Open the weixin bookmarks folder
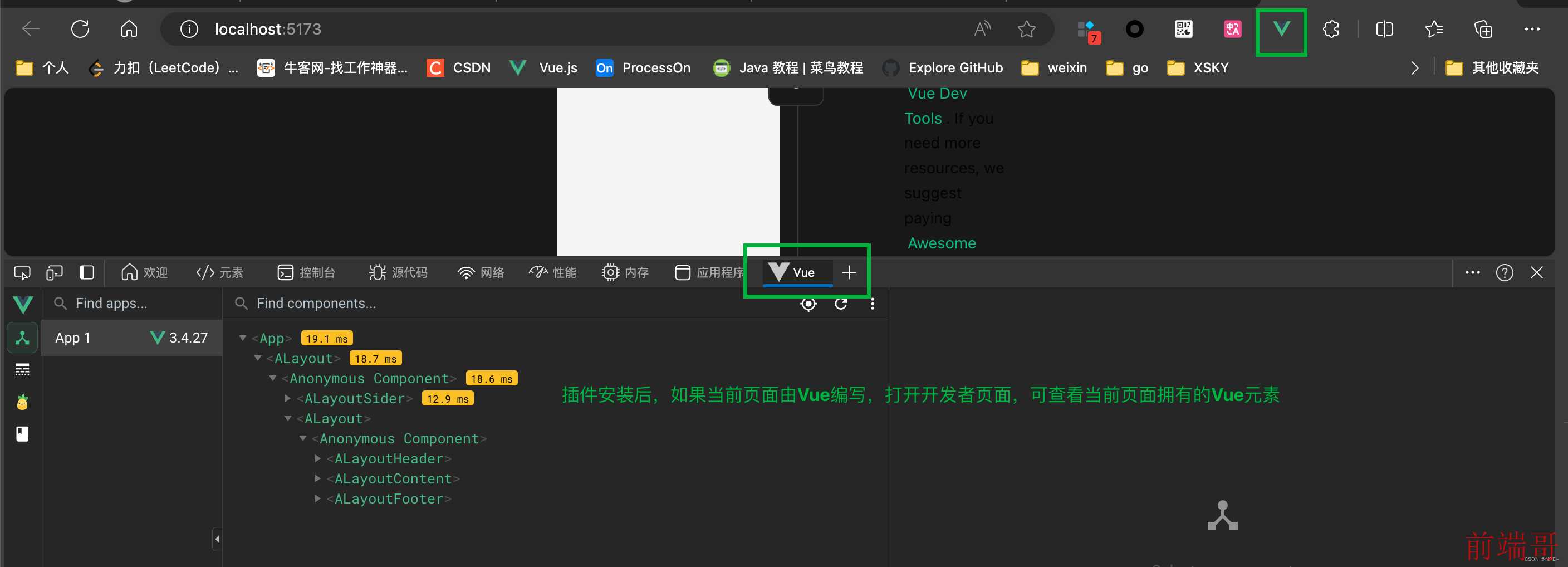Image resolution: width=1568 pixels, height=567 pixels. pos(1053,67)
